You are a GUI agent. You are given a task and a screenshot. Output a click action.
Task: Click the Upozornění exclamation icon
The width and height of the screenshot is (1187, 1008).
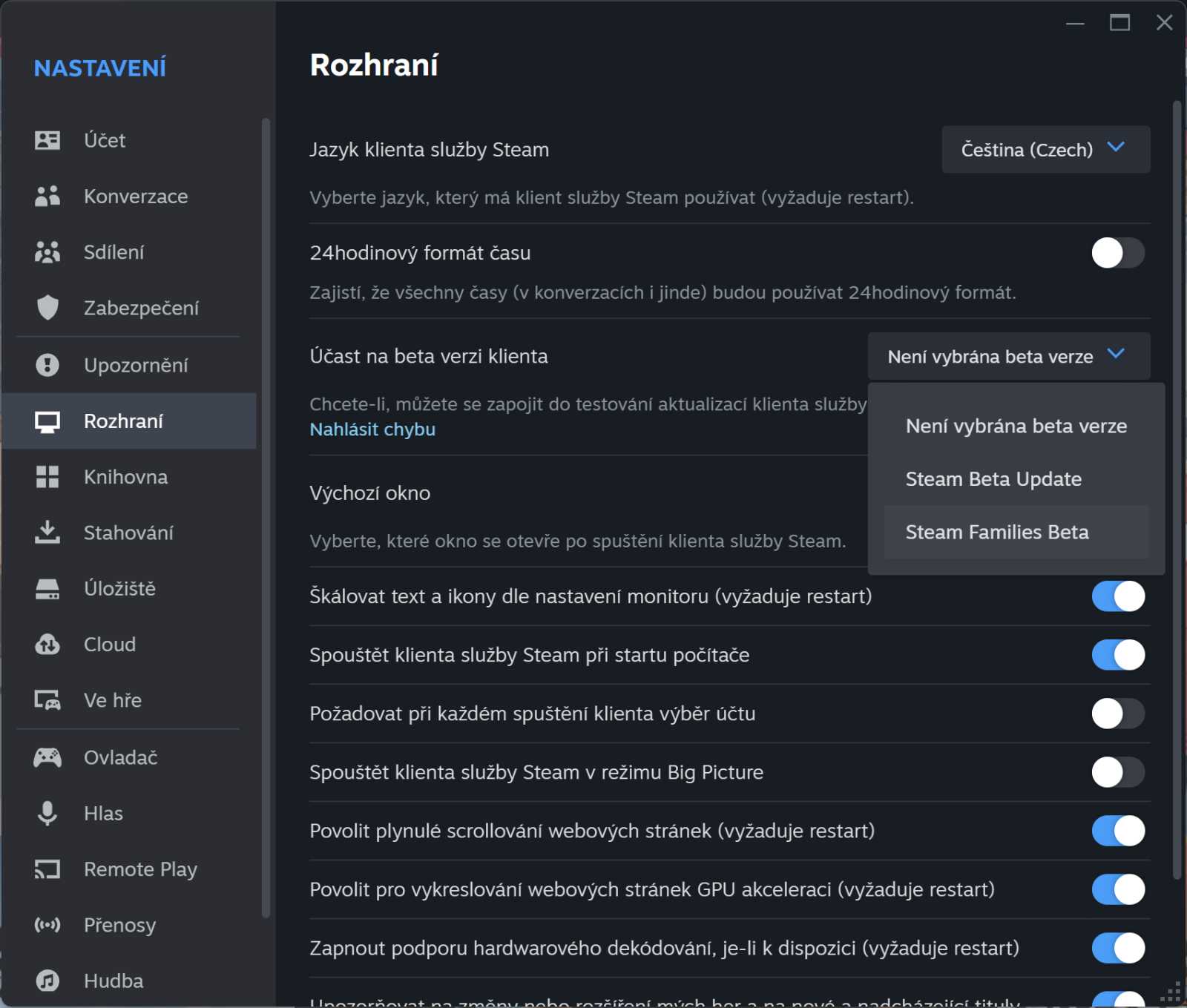[x=47, y=365]
